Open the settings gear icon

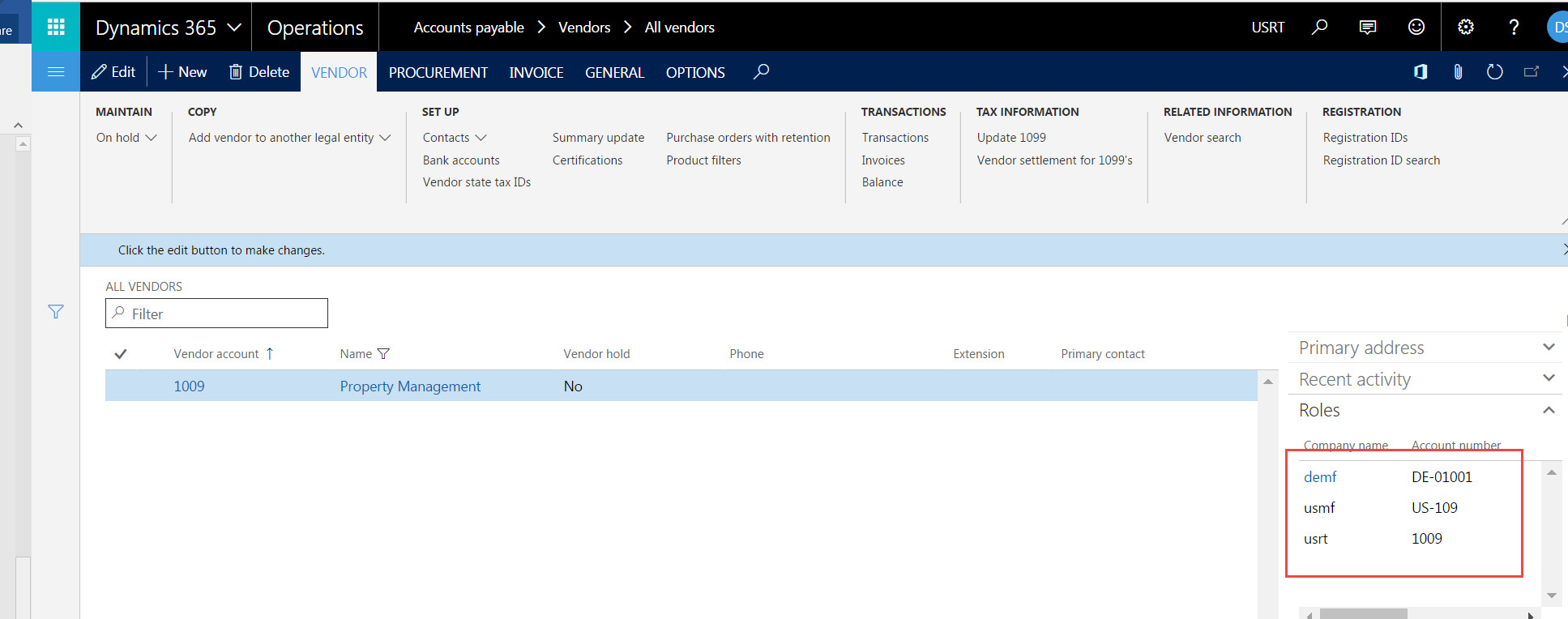[x=1466, y=27]
